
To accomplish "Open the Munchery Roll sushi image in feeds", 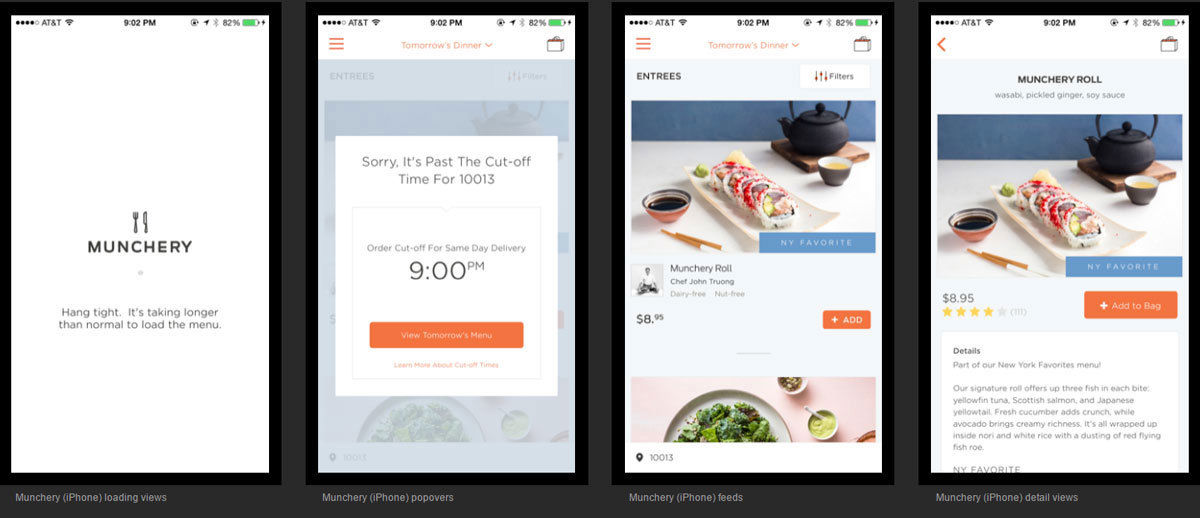I will pos(753,176).
